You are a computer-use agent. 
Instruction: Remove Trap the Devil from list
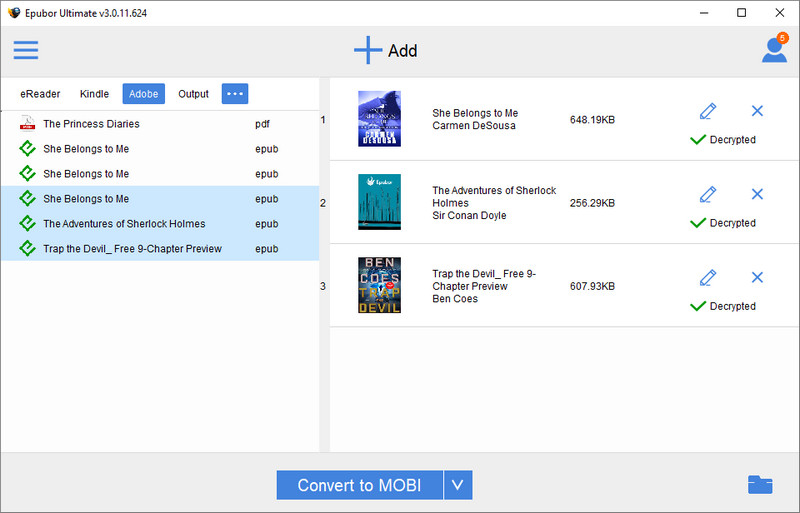pos(757,277)
